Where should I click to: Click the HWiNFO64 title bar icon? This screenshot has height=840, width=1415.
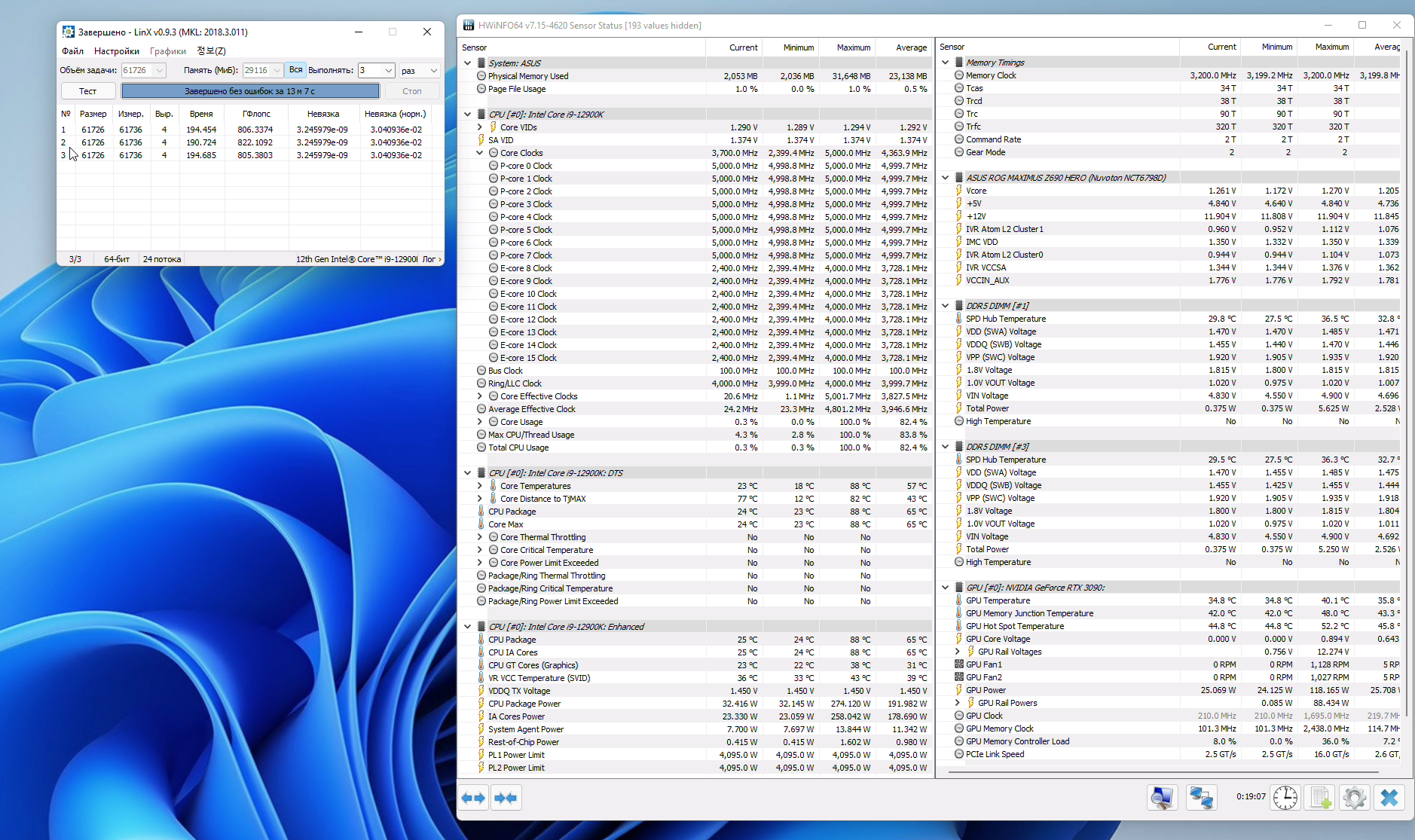469,26
